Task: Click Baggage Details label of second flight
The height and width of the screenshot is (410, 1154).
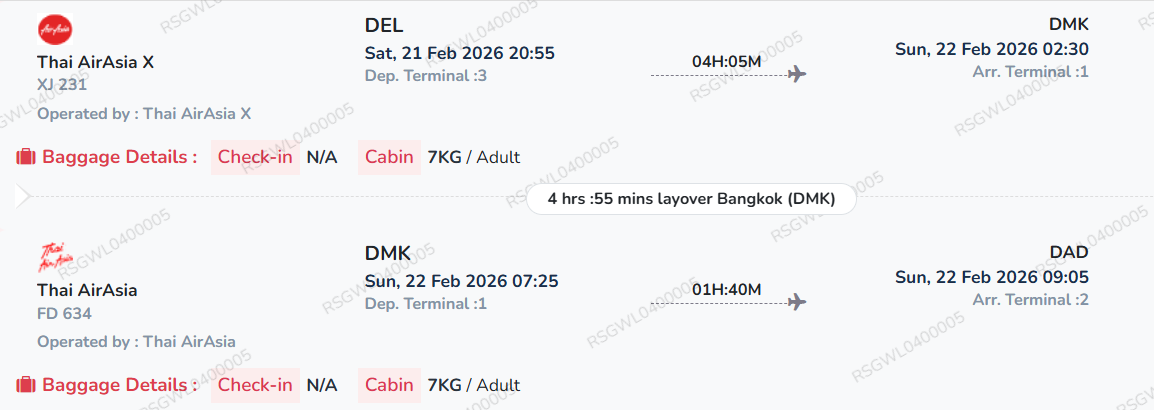Action: [119, 385]
